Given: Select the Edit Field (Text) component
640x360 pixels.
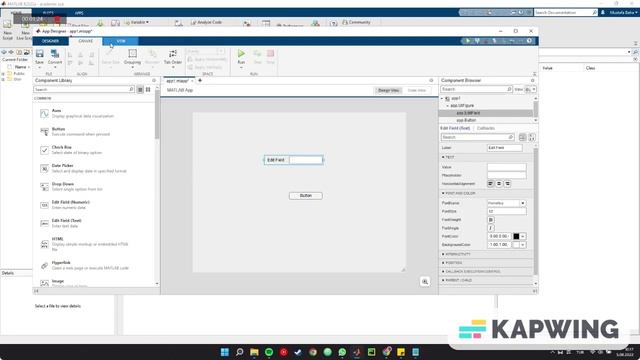Looking at the screenshot, I should 61,223.
